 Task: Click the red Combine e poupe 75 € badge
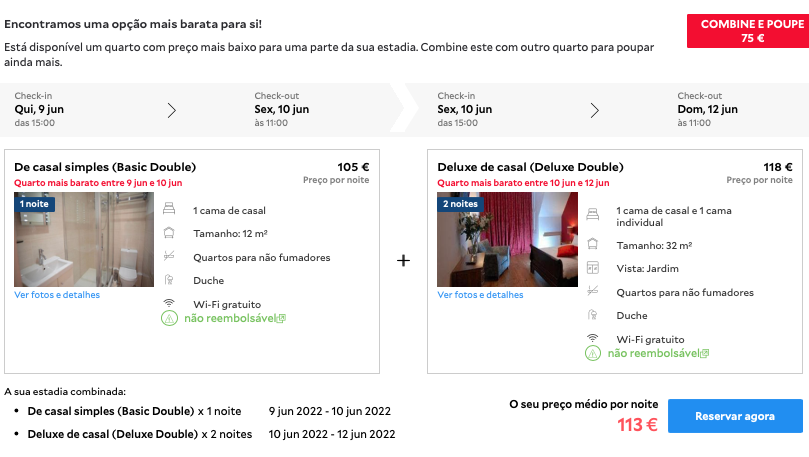pyautogui.click(x=748, y=31)
